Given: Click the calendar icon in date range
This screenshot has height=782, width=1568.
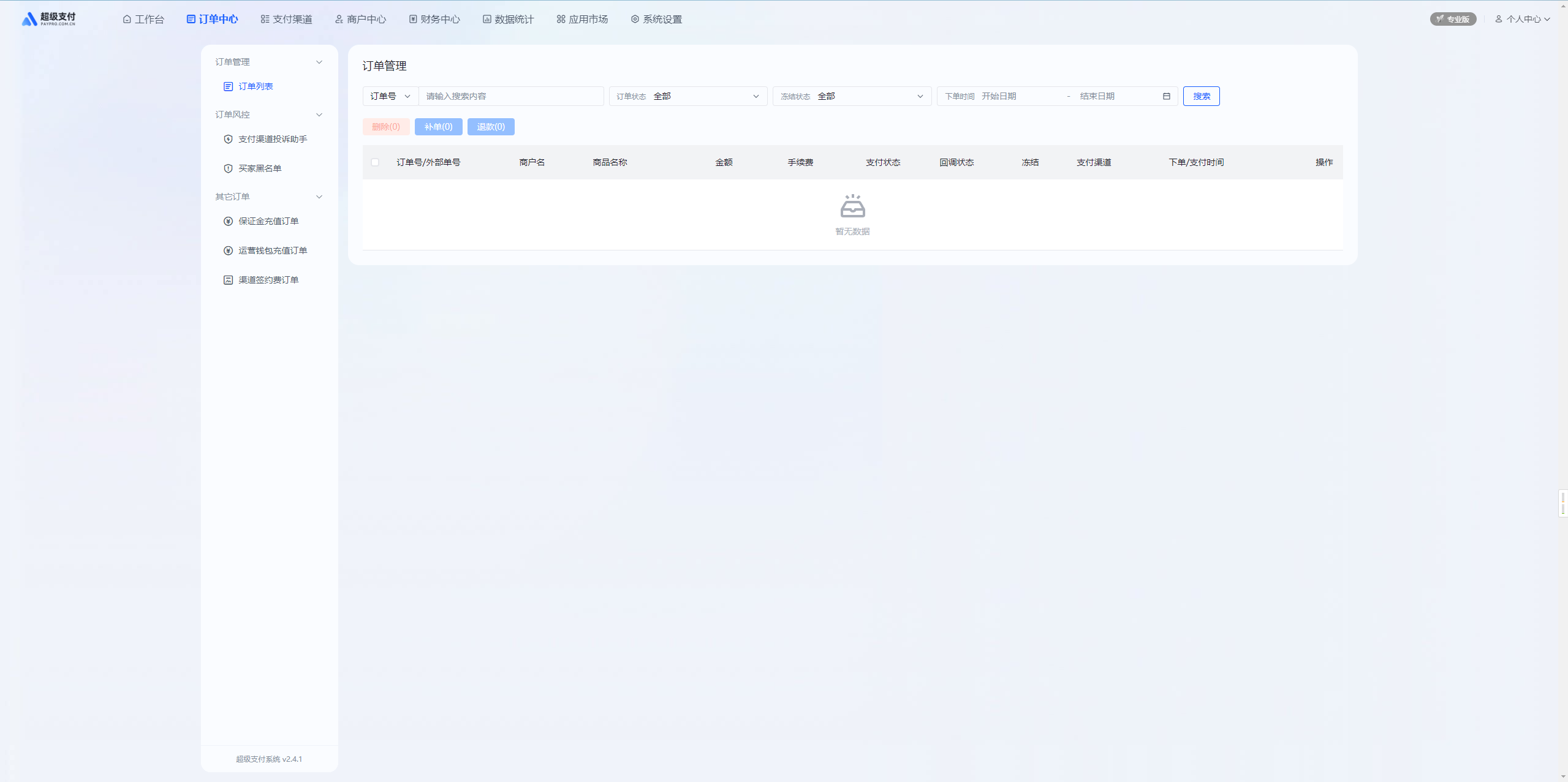Looking at the screenshot, I should pyautogui.click(x=1166, y=96).
